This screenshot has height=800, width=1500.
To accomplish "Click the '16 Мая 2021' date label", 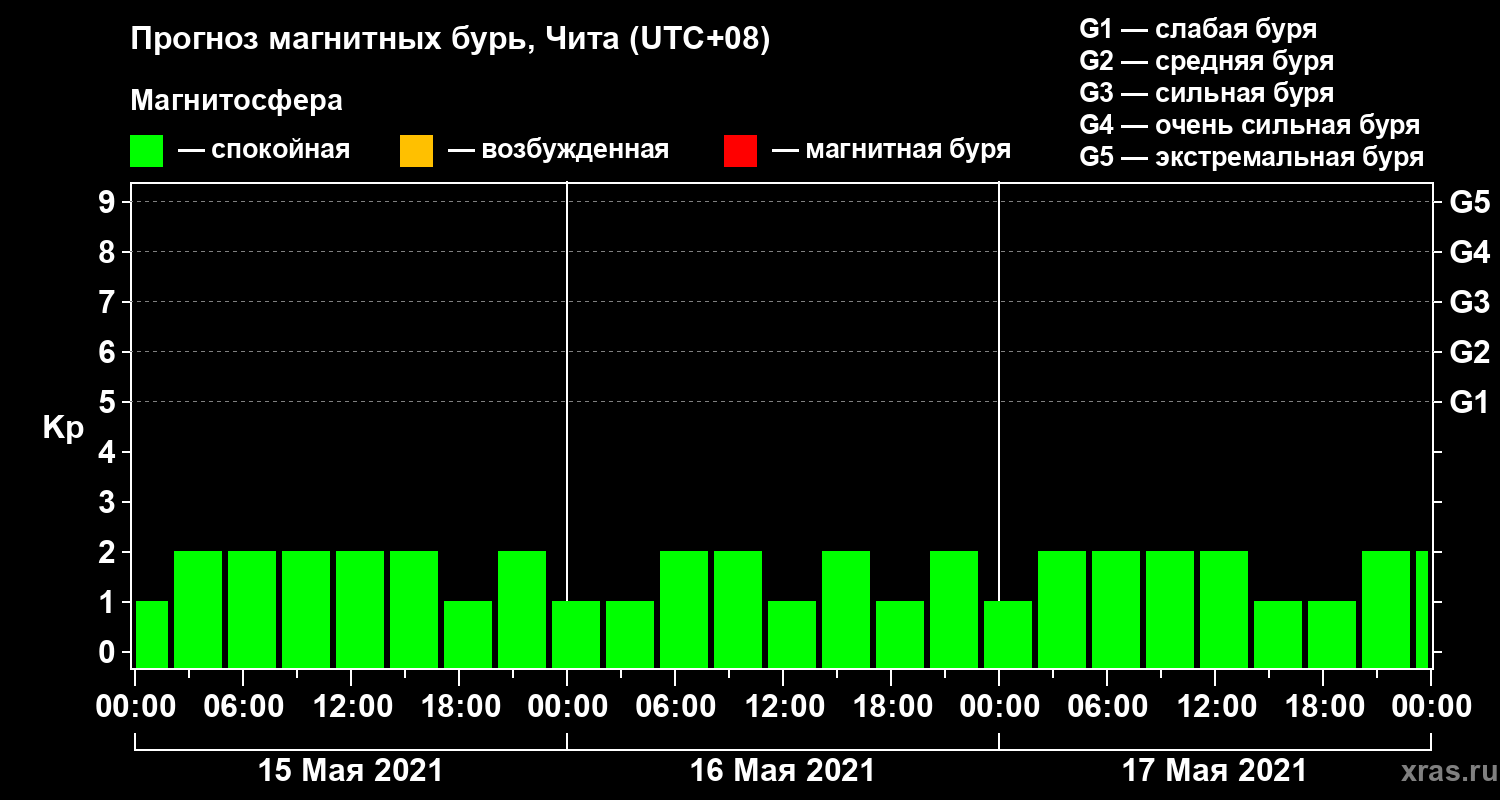I will coord(782,770).
